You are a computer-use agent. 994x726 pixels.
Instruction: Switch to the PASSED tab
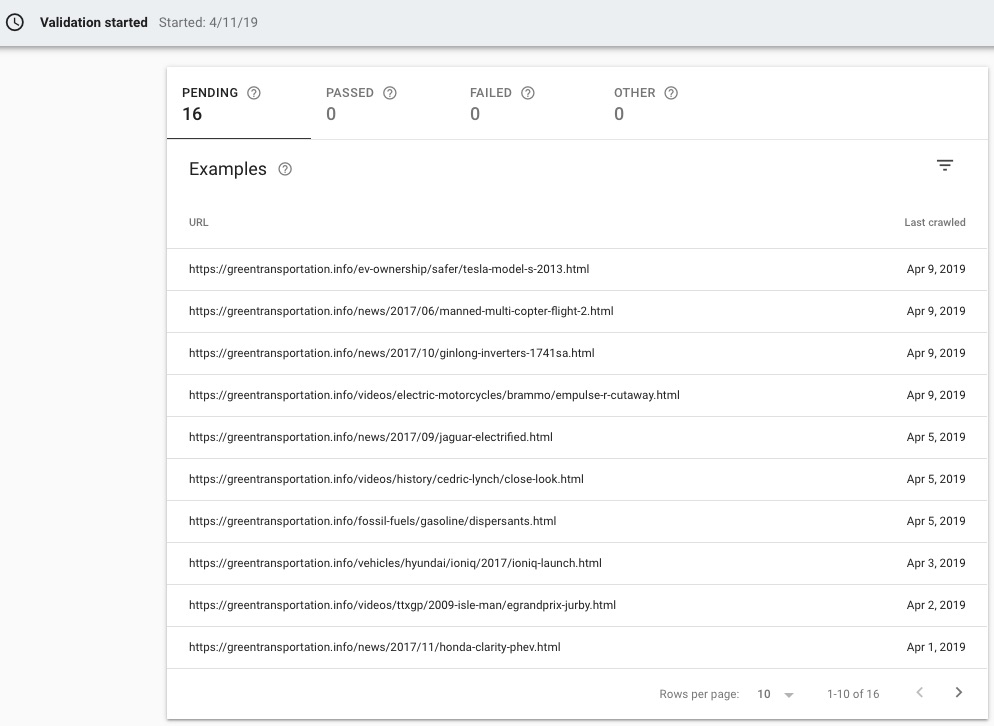coord(383,103)
